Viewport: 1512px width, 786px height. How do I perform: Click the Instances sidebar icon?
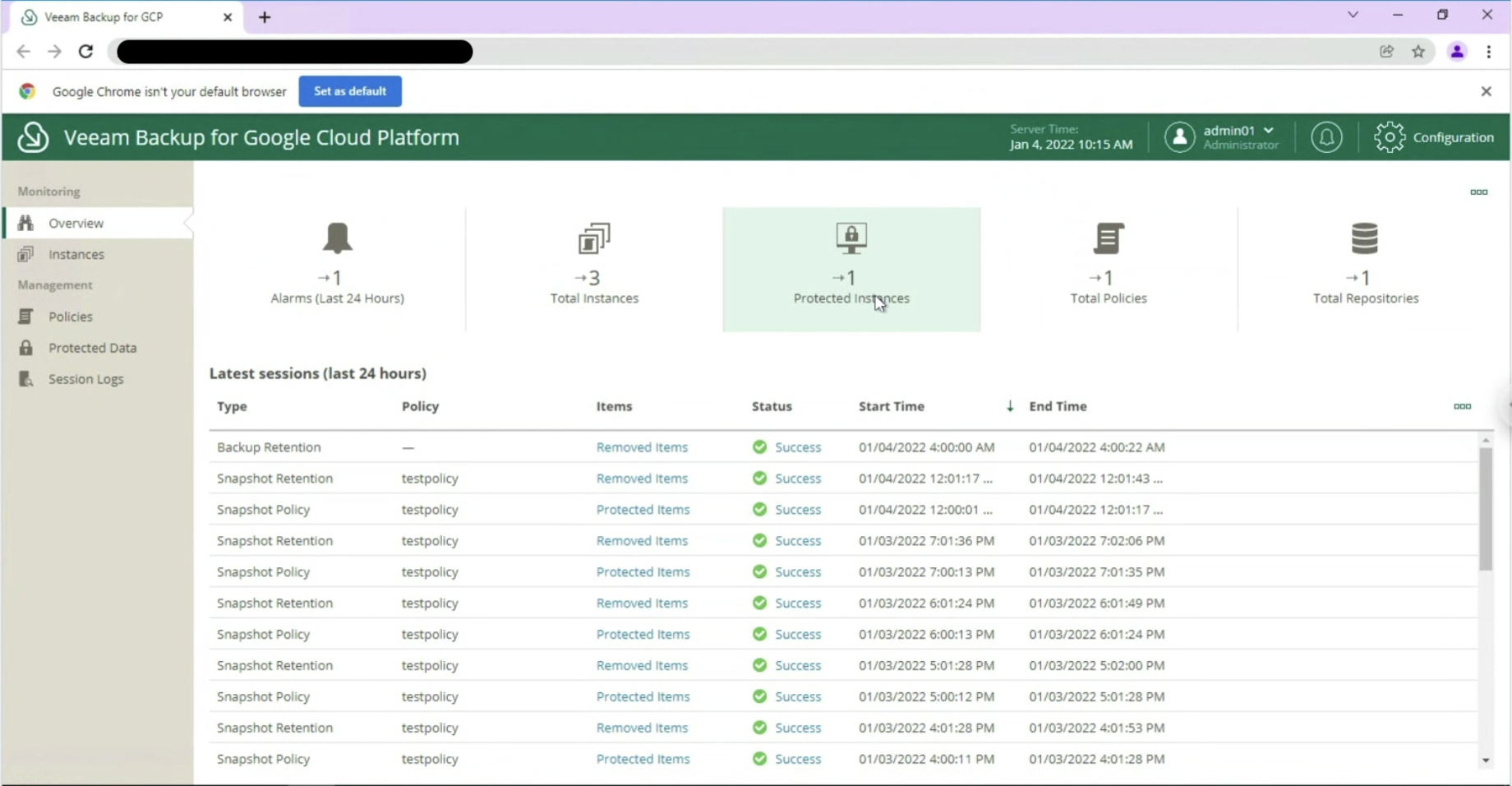point(26,254)
